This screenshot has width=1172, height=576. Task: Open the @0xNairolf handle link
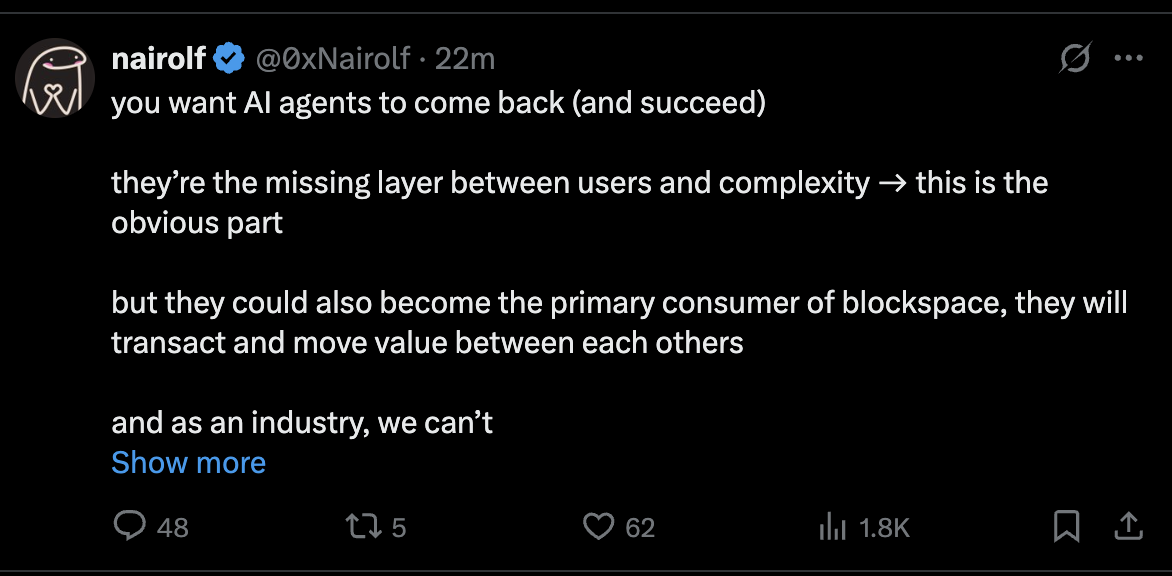(333, 58)
